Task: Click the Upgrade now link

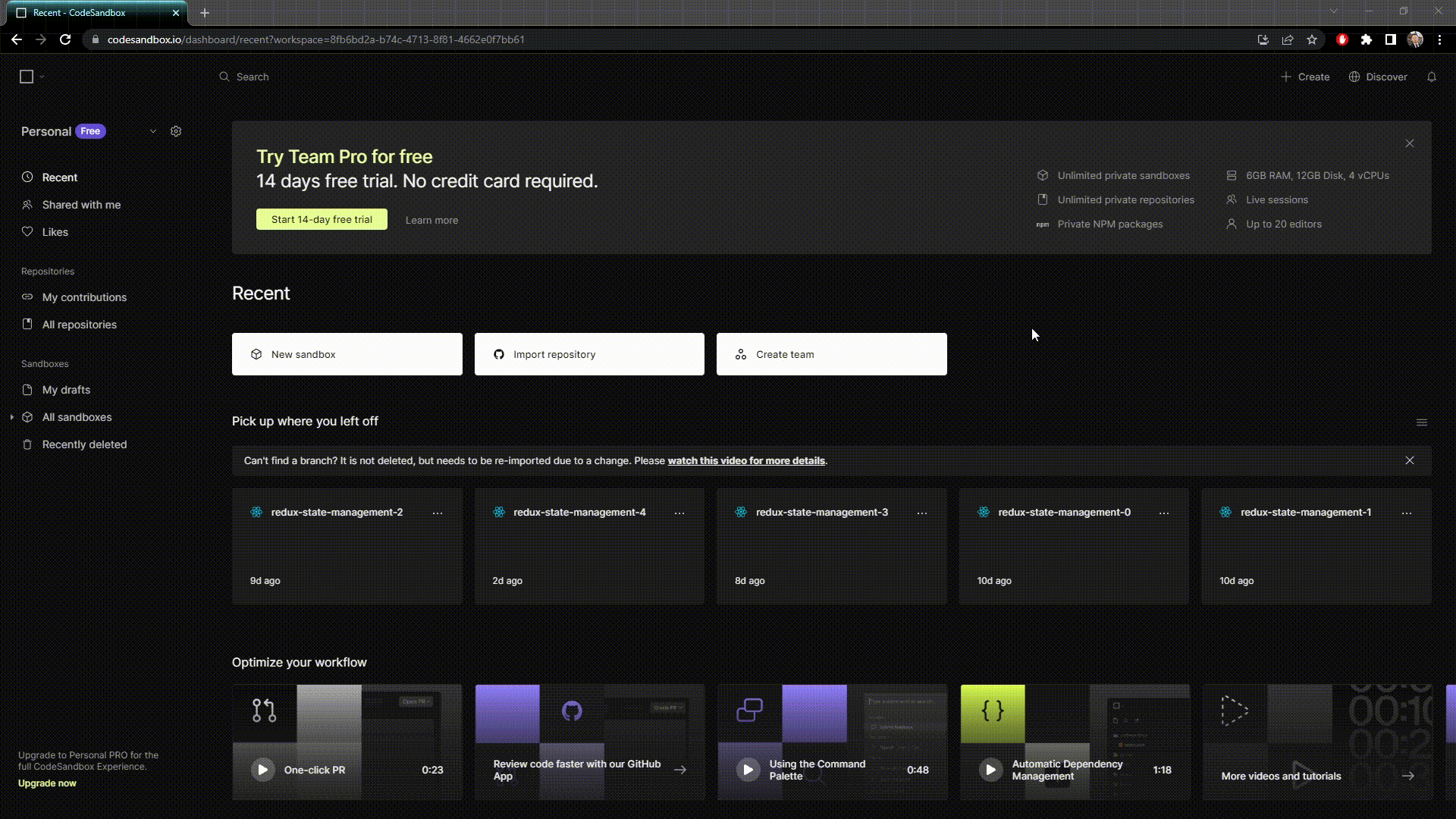Action: coord(47,783)
